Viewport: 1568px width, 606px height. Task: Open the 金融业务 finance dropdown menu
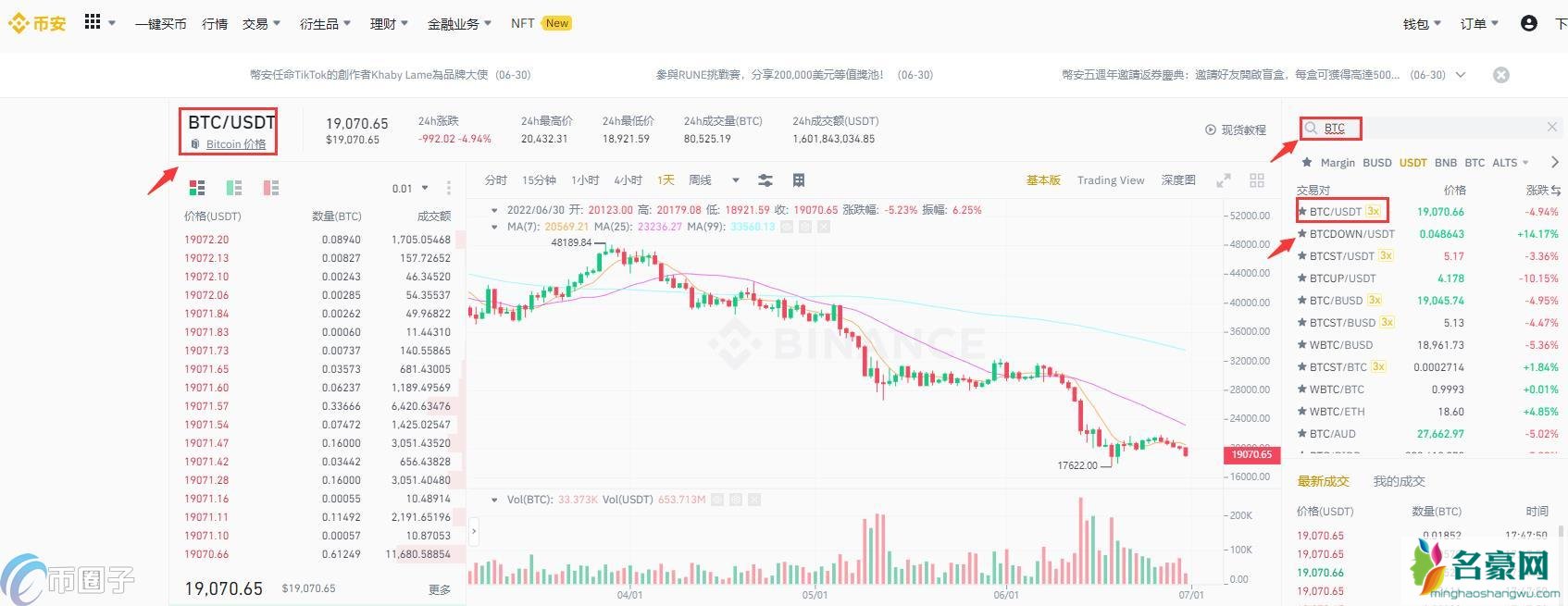(x=459, y=24)
